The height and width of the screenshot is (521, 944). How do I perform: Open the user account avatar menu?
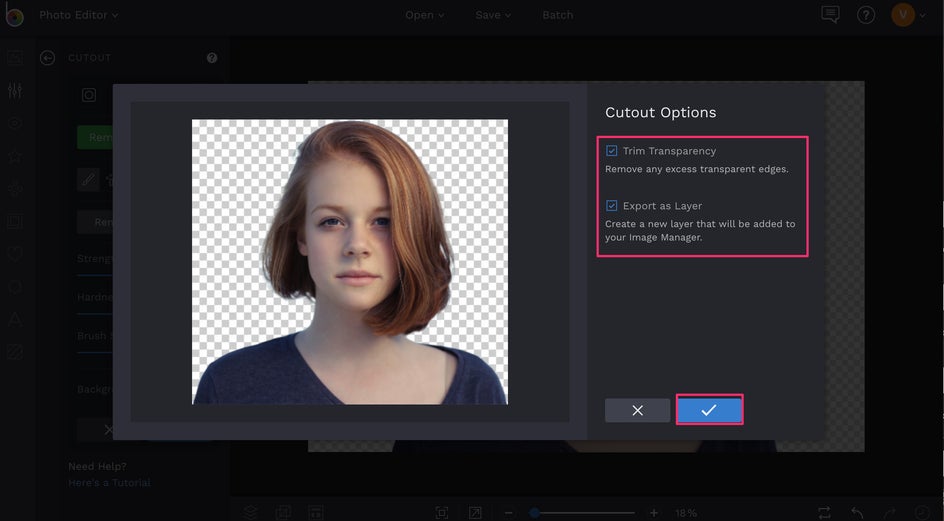coord(902,15)
